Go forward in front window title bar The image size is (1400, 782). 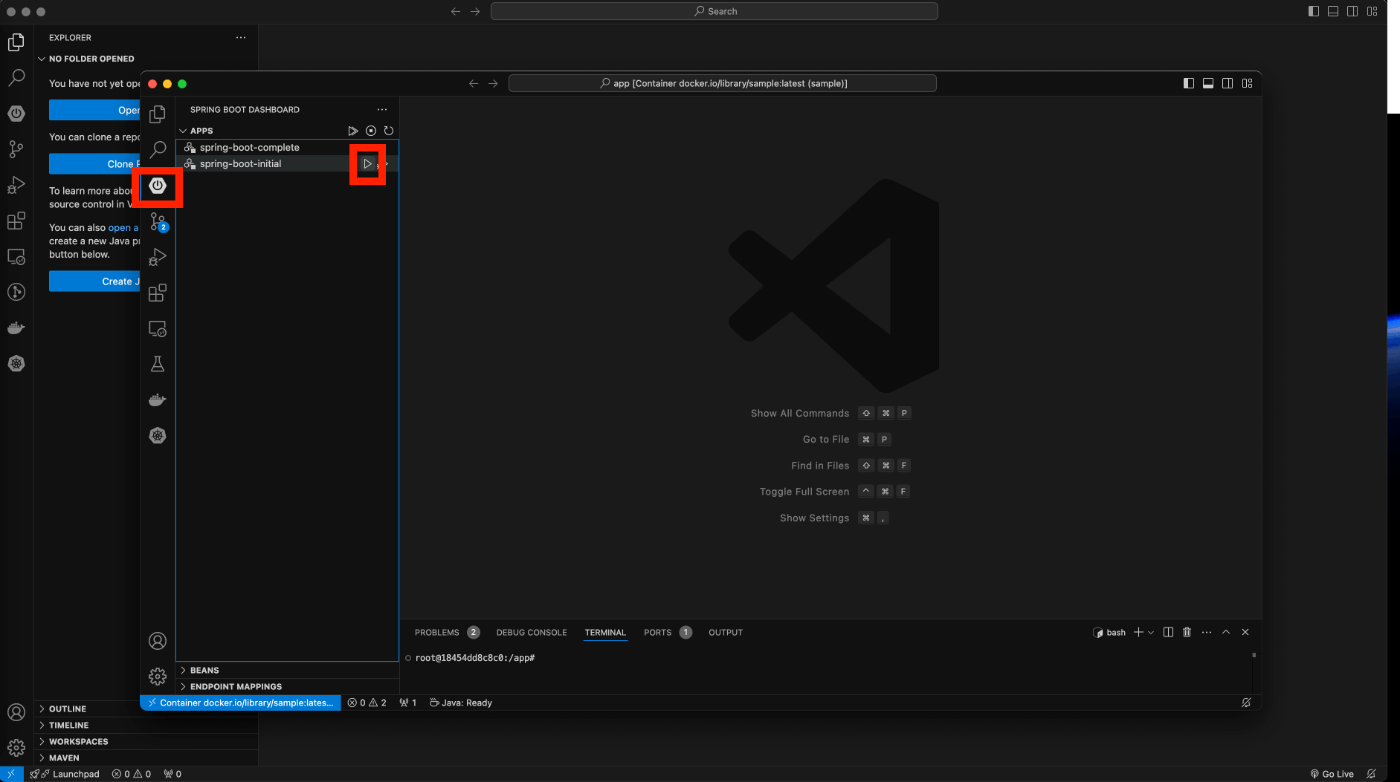(x=492, y=84)
